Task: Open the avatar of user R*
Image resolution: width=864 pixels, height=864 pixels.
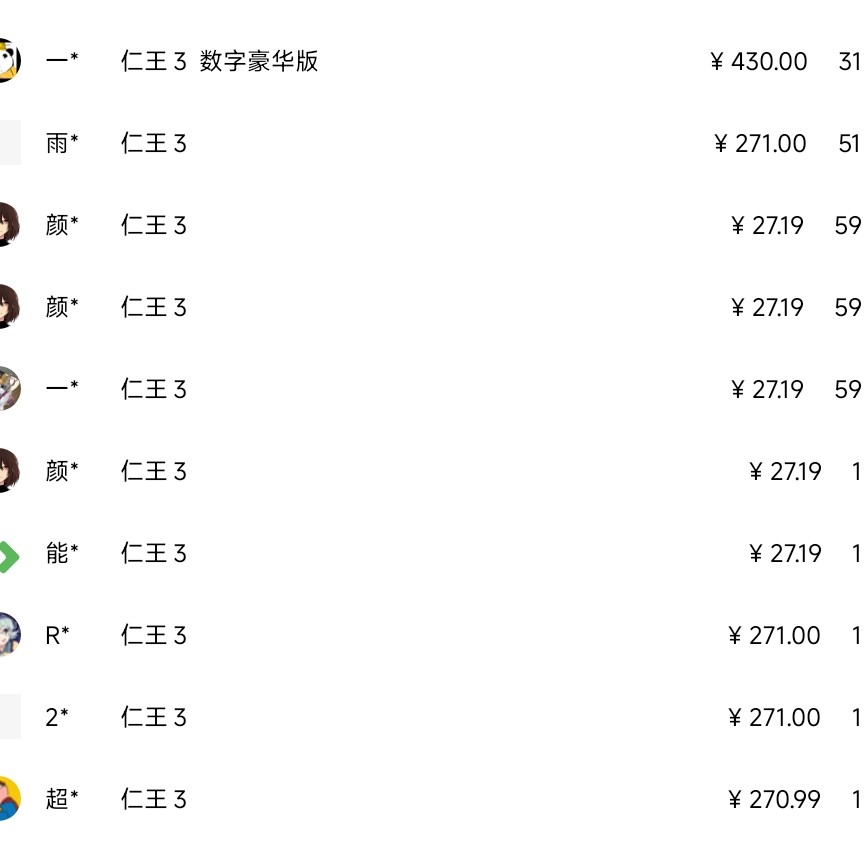Action: click(x=8, y=635)
